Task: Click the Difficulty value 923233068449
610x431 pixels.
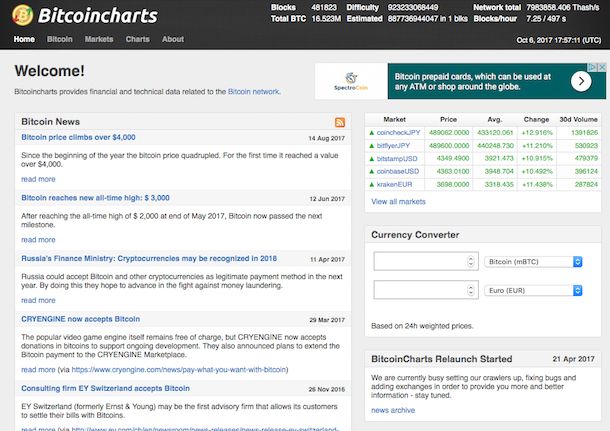Action: (413, 7)
